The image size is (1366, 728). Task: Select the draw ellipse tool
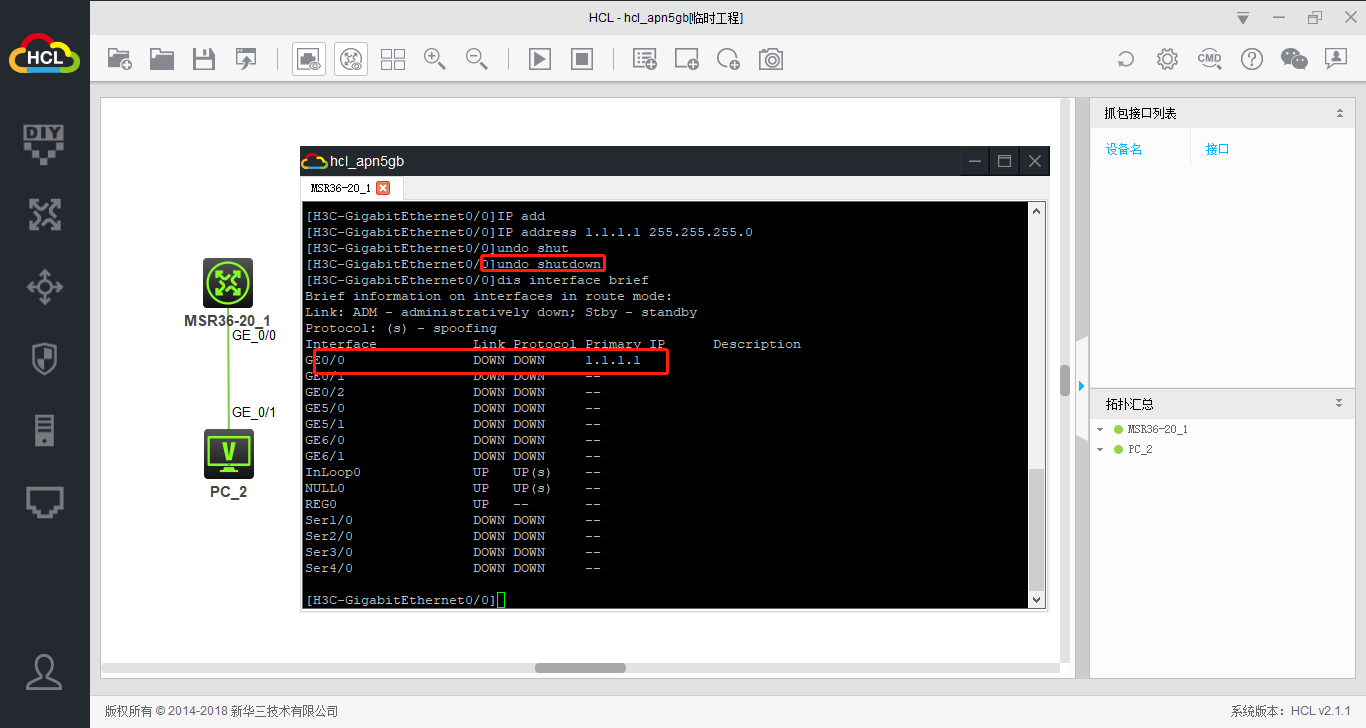(729, 59)
